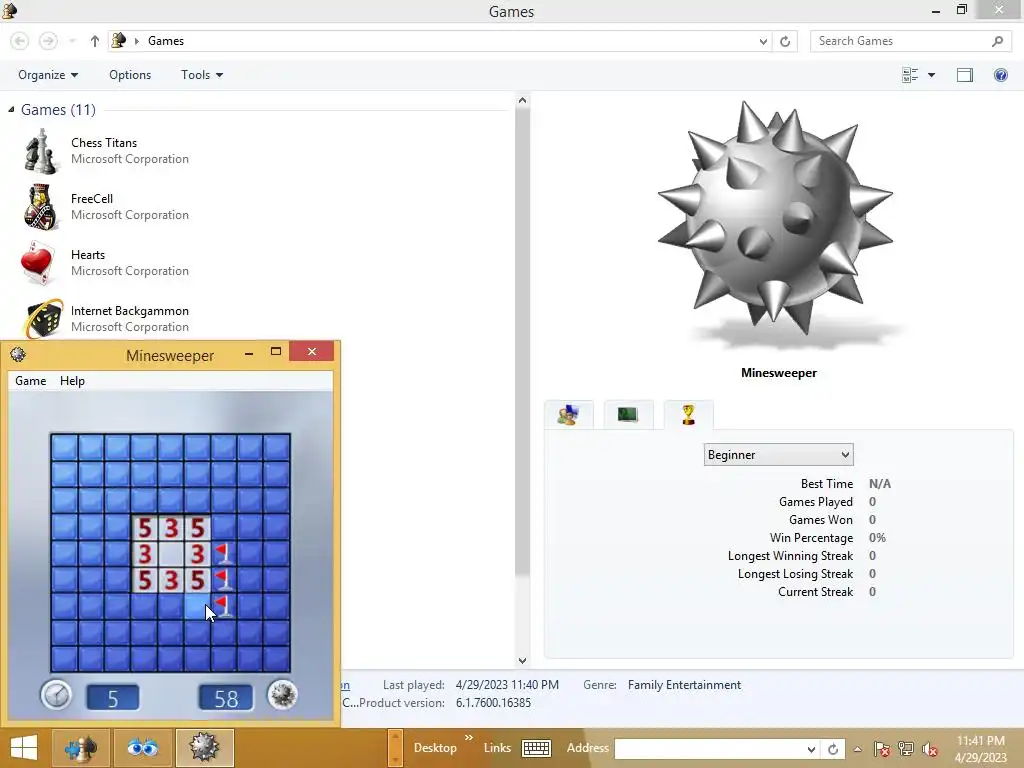This screenshot has width=1024, height=768.
Task: Expand the Desktop toolbar chevron
Action: pyautogui.click(x=469, y=738)
